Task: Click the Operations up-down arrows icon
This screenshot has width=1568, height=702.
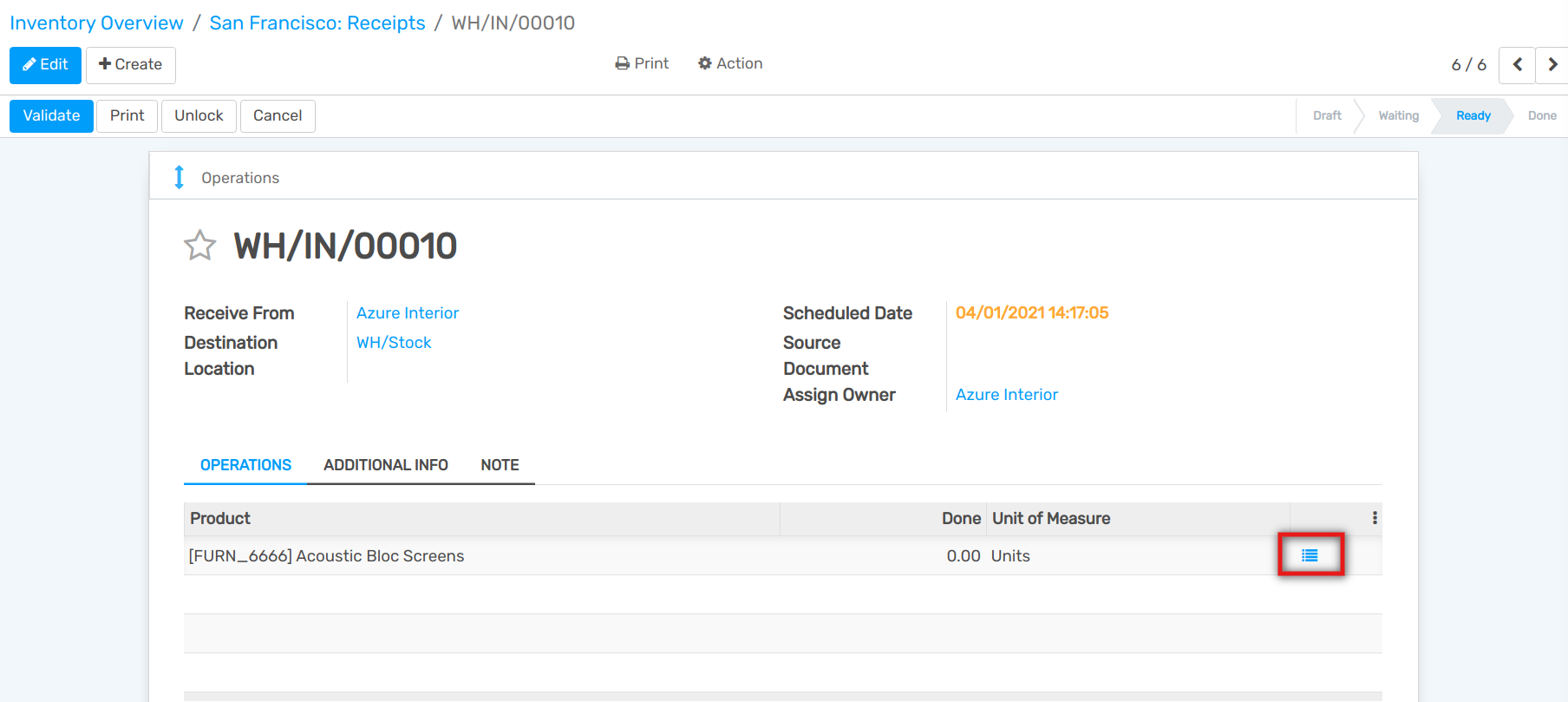Action: coord(179,177)
